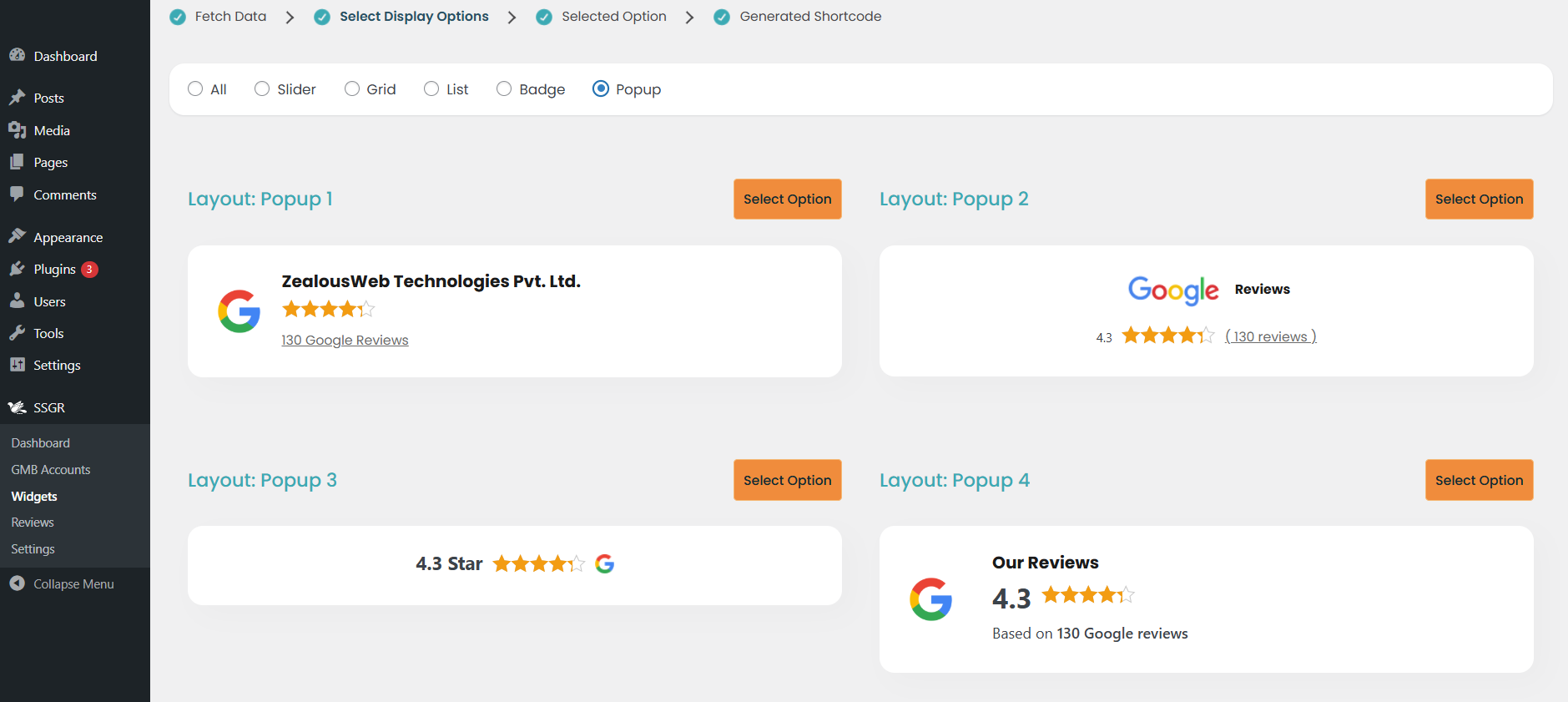This screenshot has height=702, width=1568.
Task: Select the Slider radio button
Action: (x=262, y=88)
